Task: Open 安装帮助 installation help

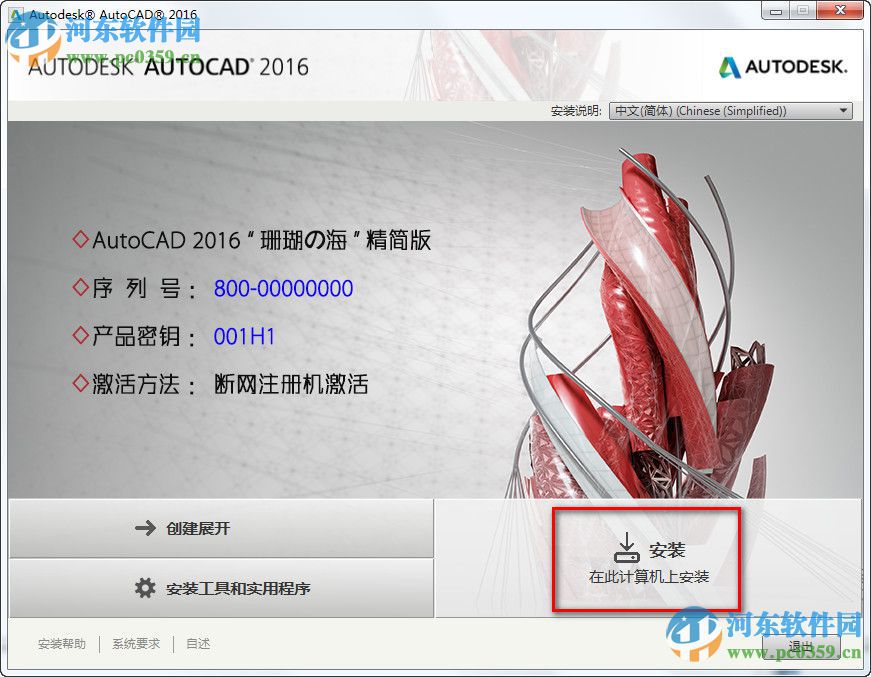Action: click(61, 643)
